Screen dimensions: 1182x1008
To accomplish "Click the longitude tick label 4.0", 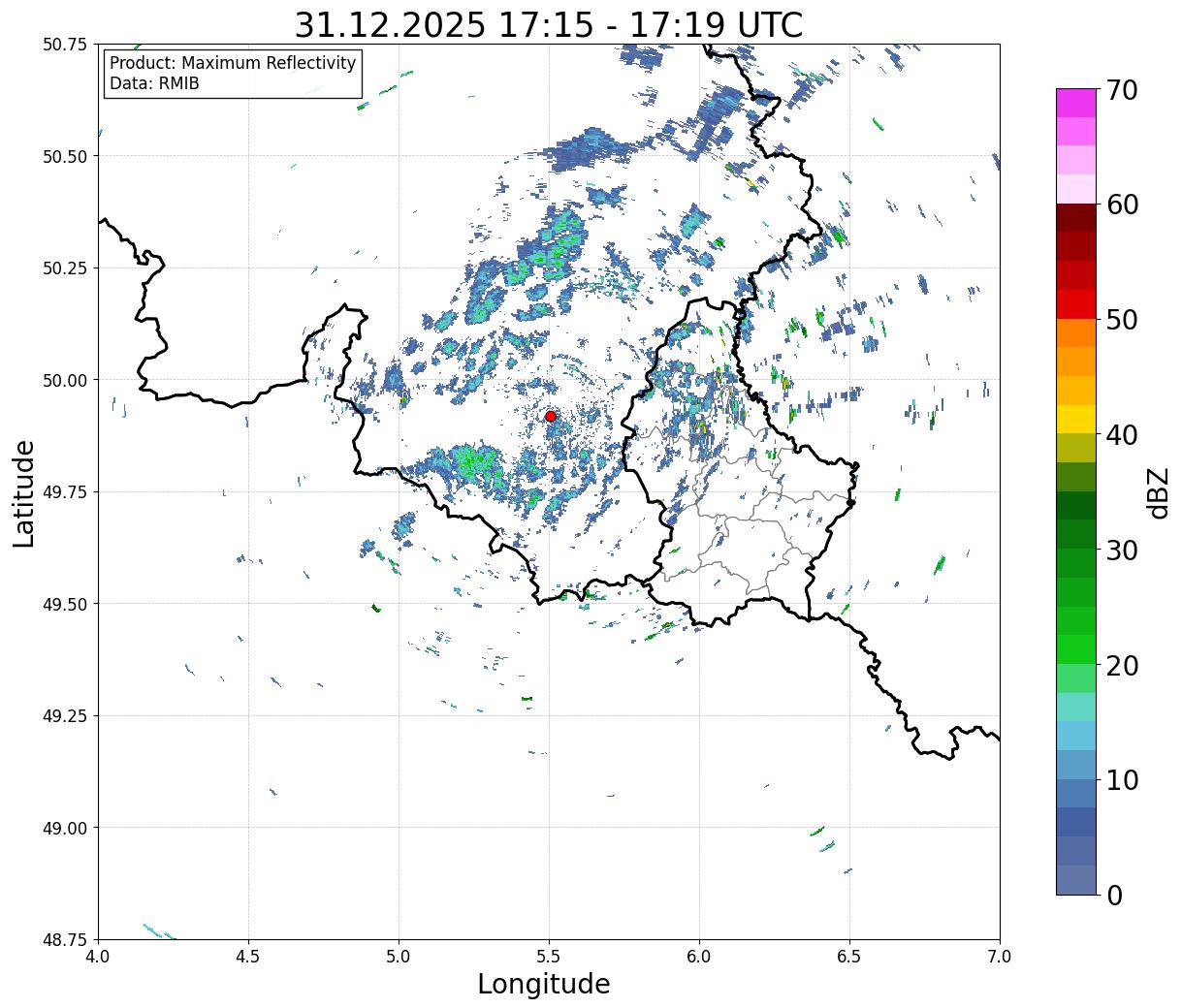I will (98, 957).
